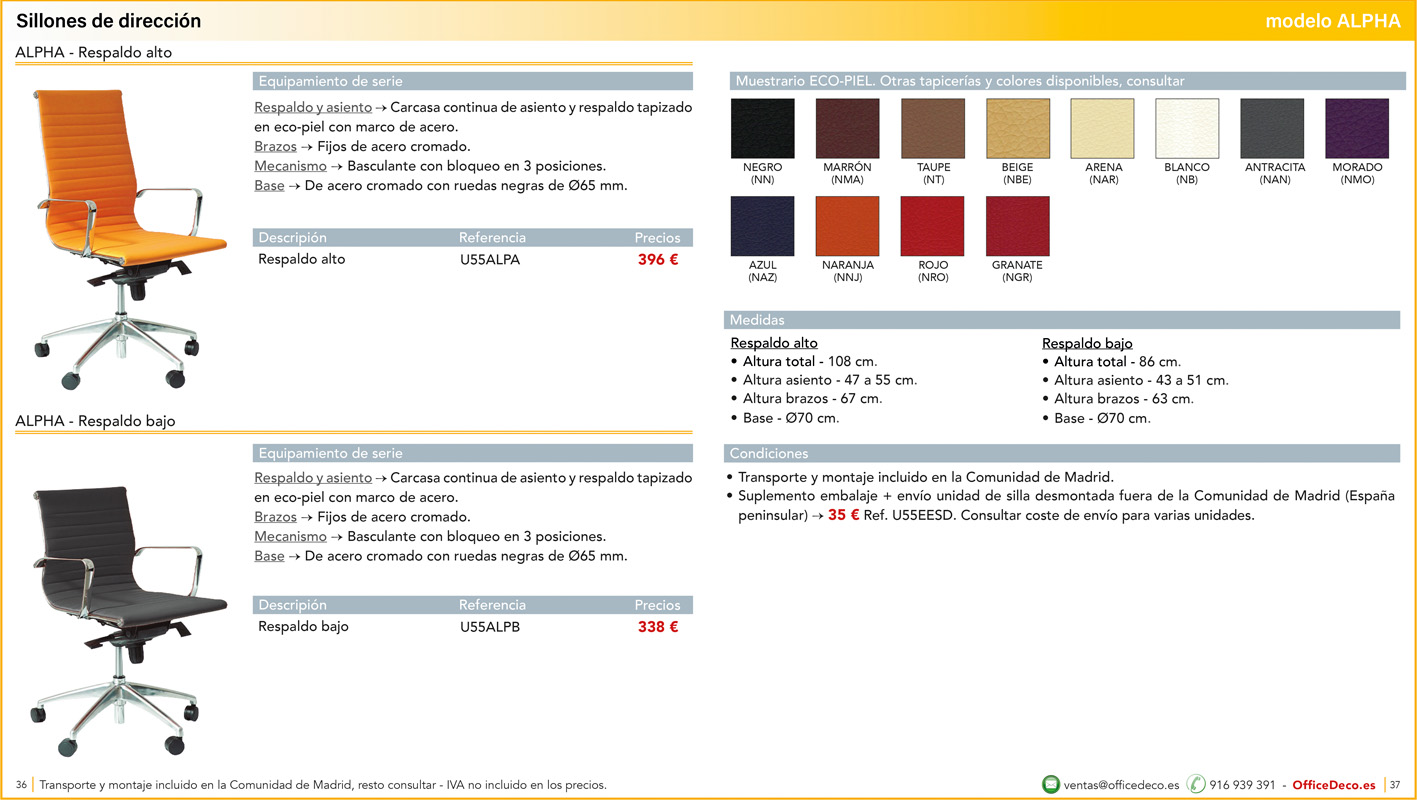Click page number 36
The height and width of the screenshot is (800, 1417).
point(21,785)
